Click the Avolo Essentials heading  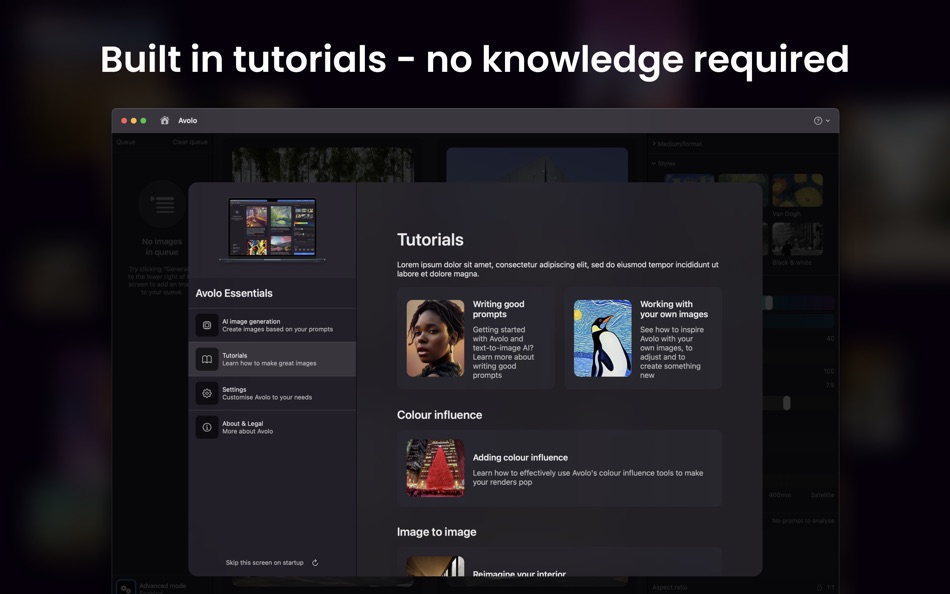click(x=234, y=293)
